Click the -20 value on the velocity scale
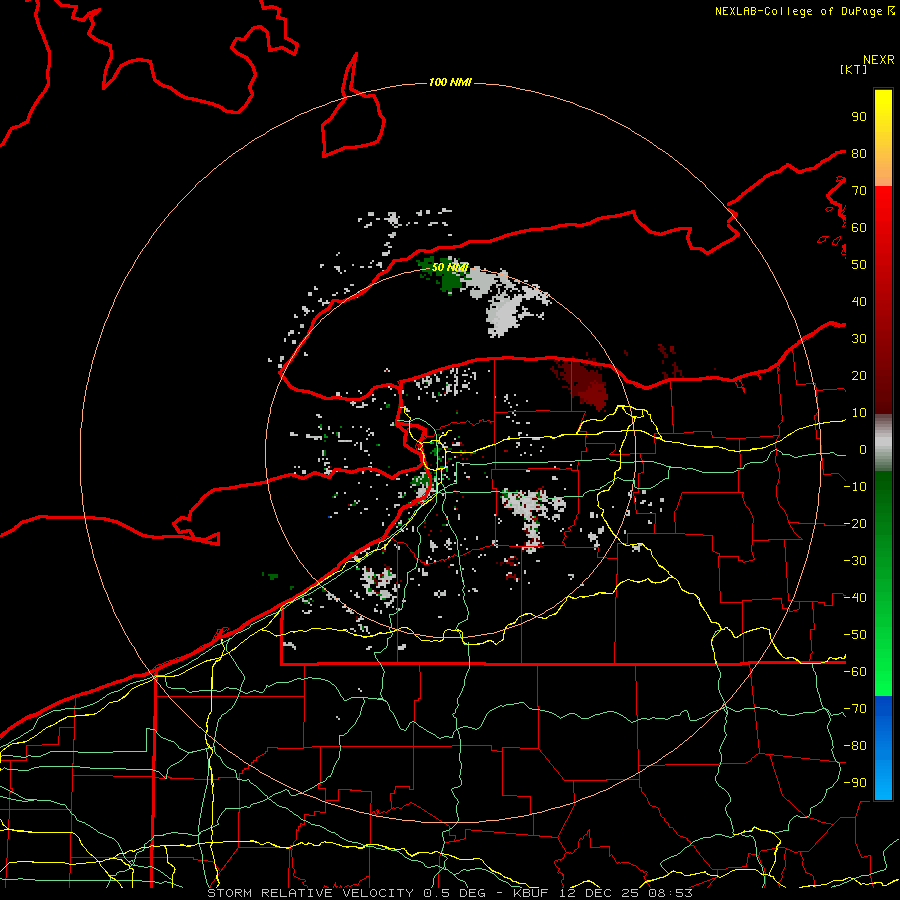 [x=855, y=524]
